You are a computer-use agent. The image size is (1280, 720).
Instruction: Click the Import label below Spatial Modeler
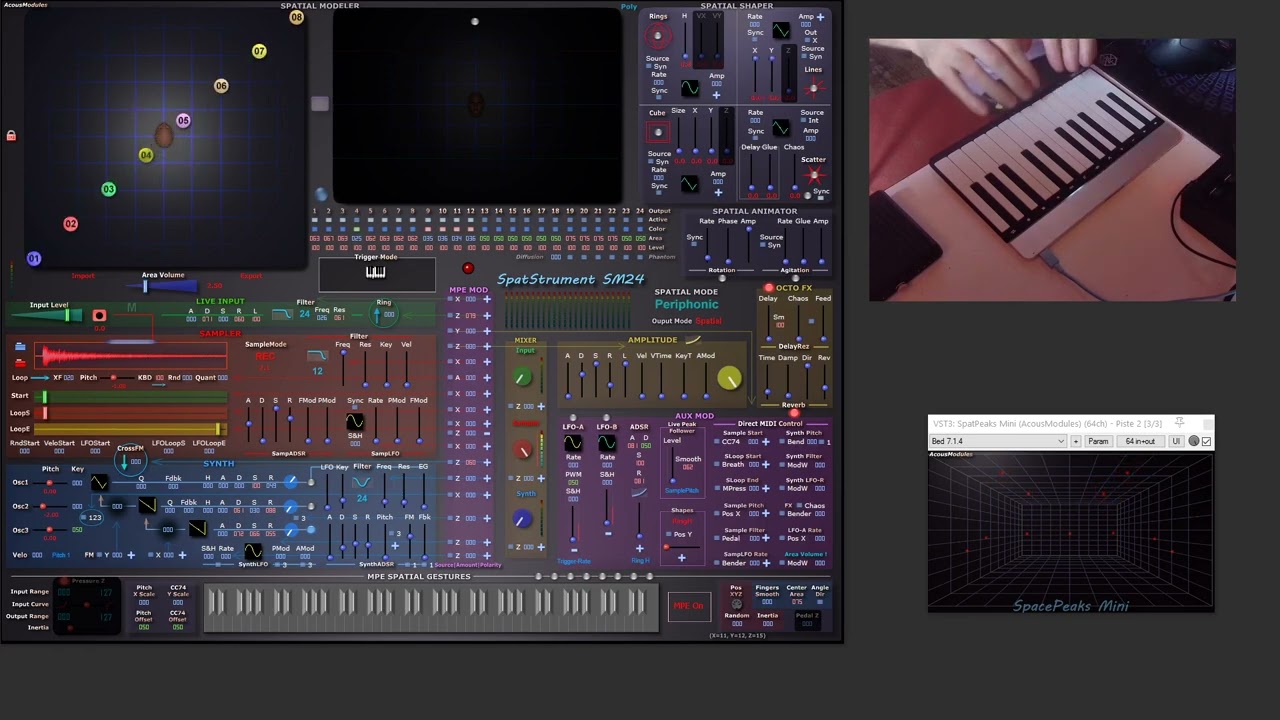click(83, 276)
